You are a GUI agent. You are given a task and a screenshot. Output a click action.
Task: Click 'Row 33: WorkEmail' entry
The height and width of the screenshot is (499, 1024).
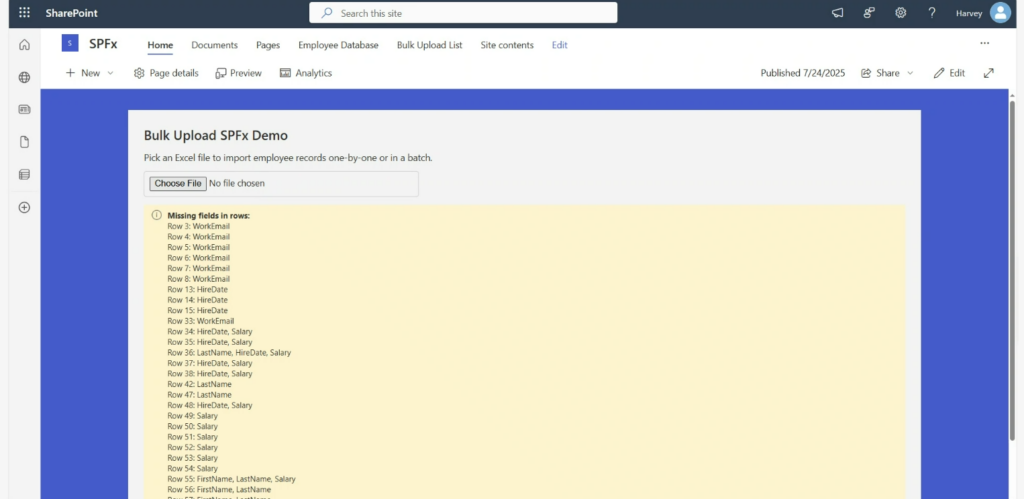click(200, 321)
